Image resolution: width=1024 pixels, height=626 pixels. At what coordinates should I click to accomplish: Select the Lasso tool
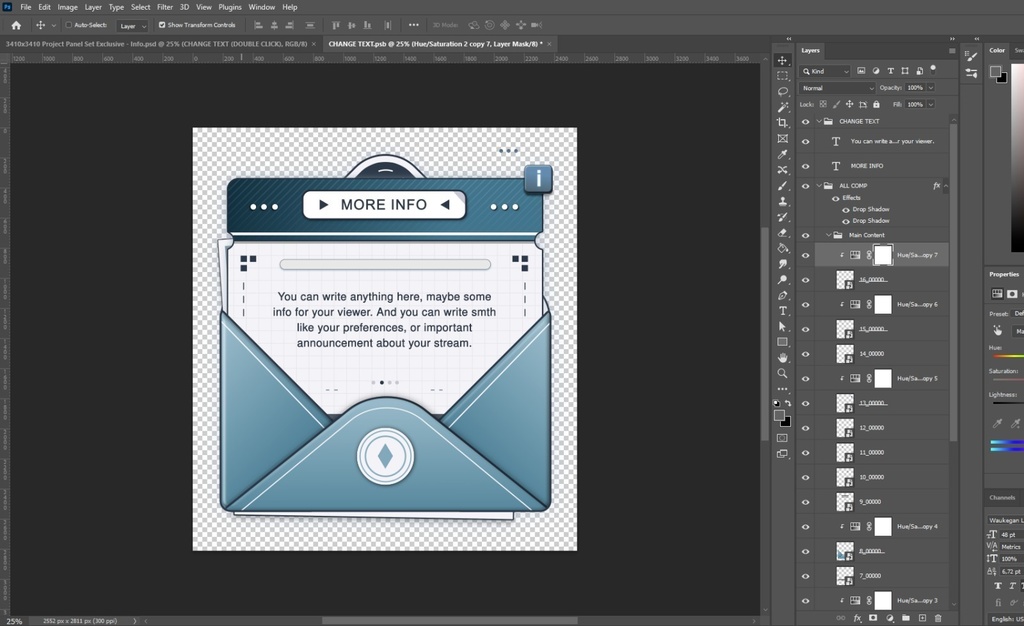click(783, 91)
